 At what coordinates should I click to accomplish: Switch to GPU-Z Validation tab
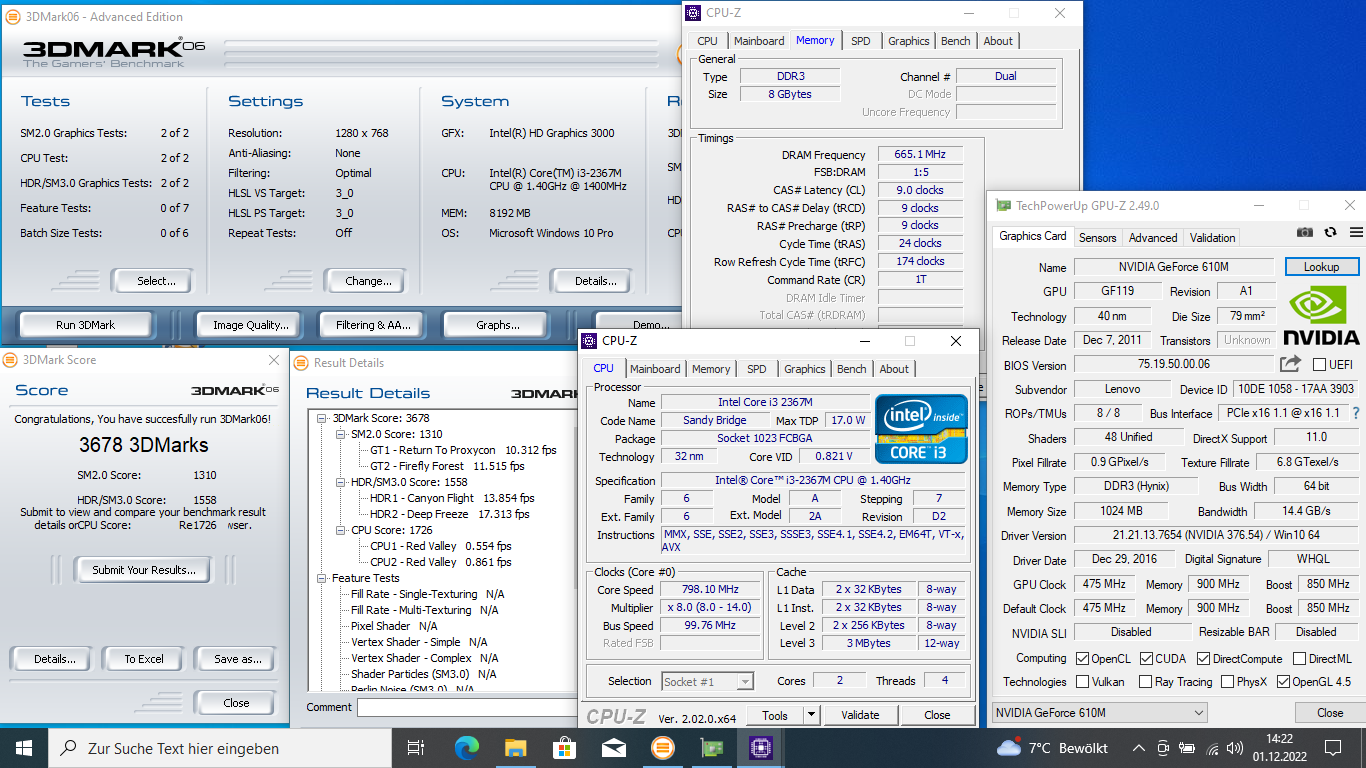click(x=1212, y=238)
